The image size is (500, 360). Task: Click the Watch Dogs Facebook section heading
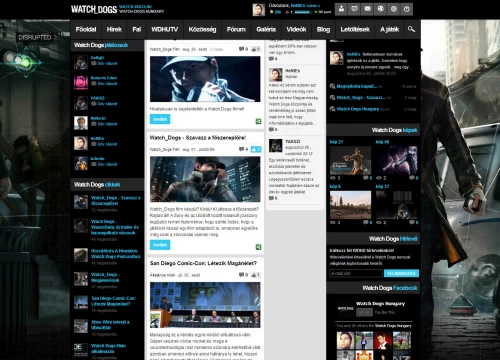tap(390, 288)
